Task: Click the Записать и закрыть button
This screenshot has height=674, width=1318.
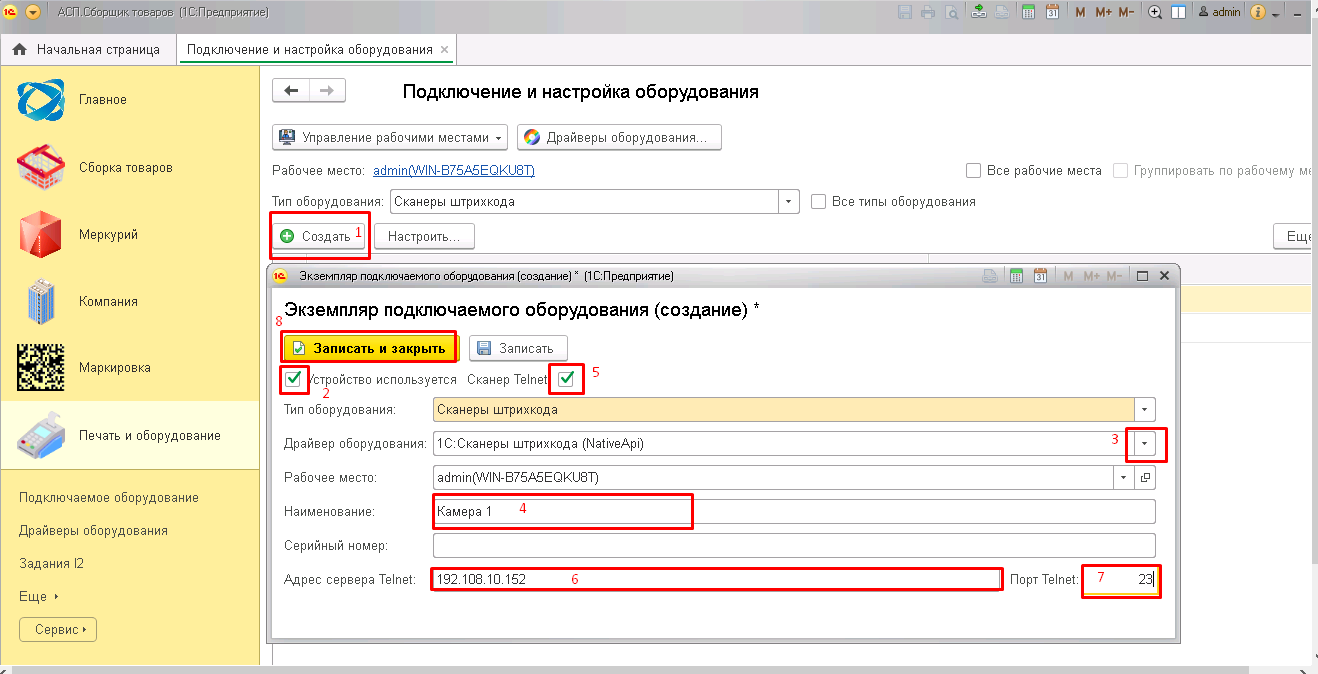Action: (369, 348)
